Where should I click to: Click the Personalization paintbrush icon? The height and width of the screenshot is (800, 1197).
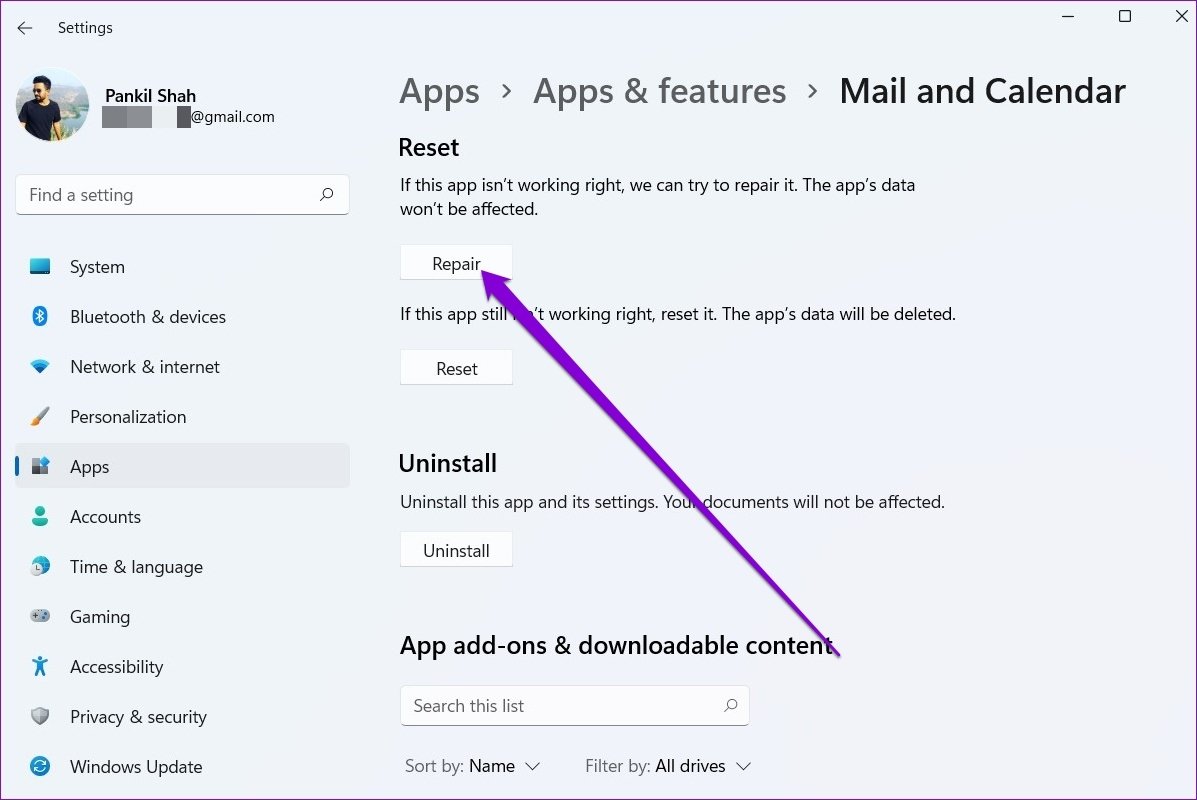40,416
